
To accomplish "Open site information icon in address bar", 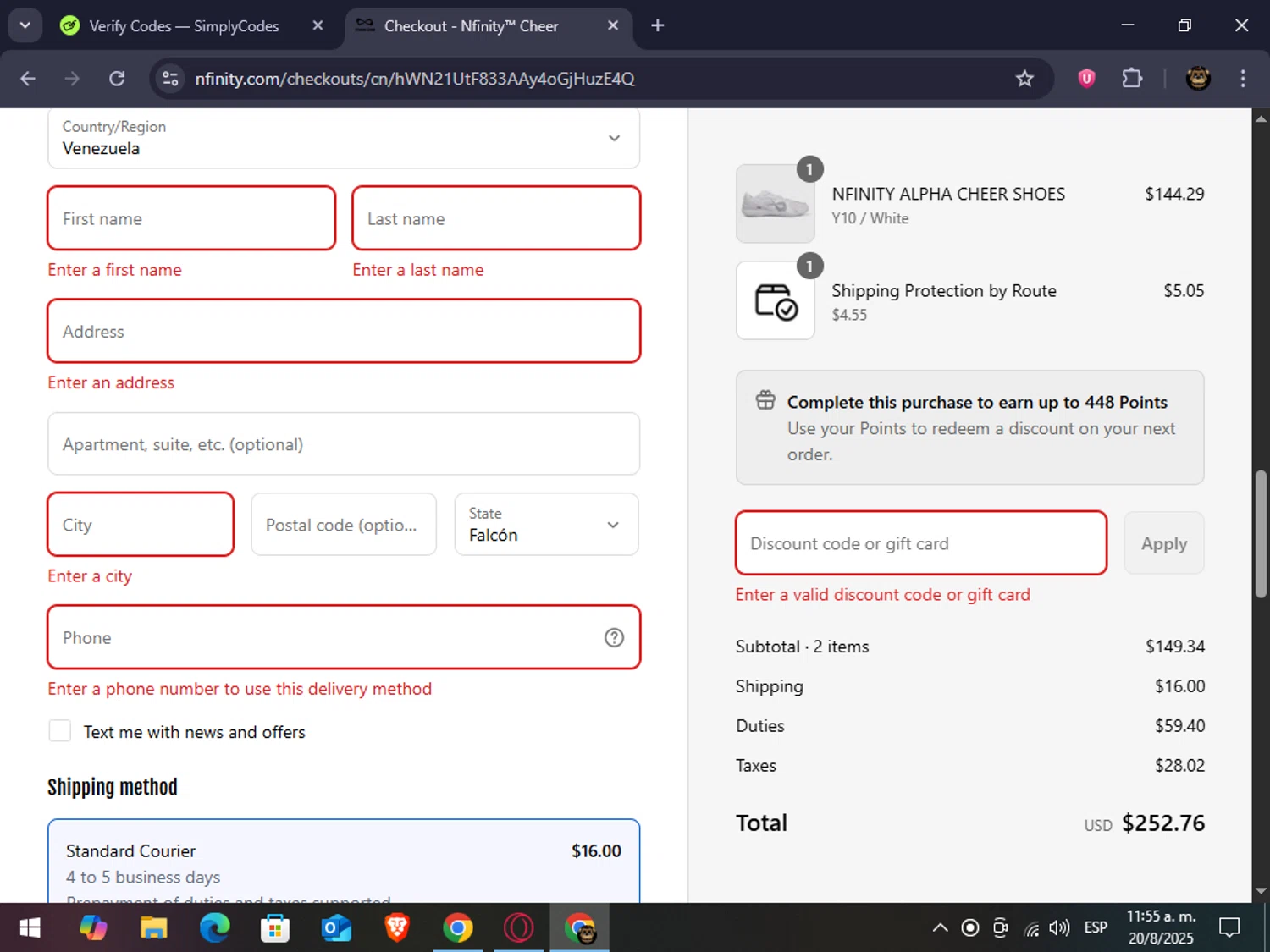I will 170,79.
